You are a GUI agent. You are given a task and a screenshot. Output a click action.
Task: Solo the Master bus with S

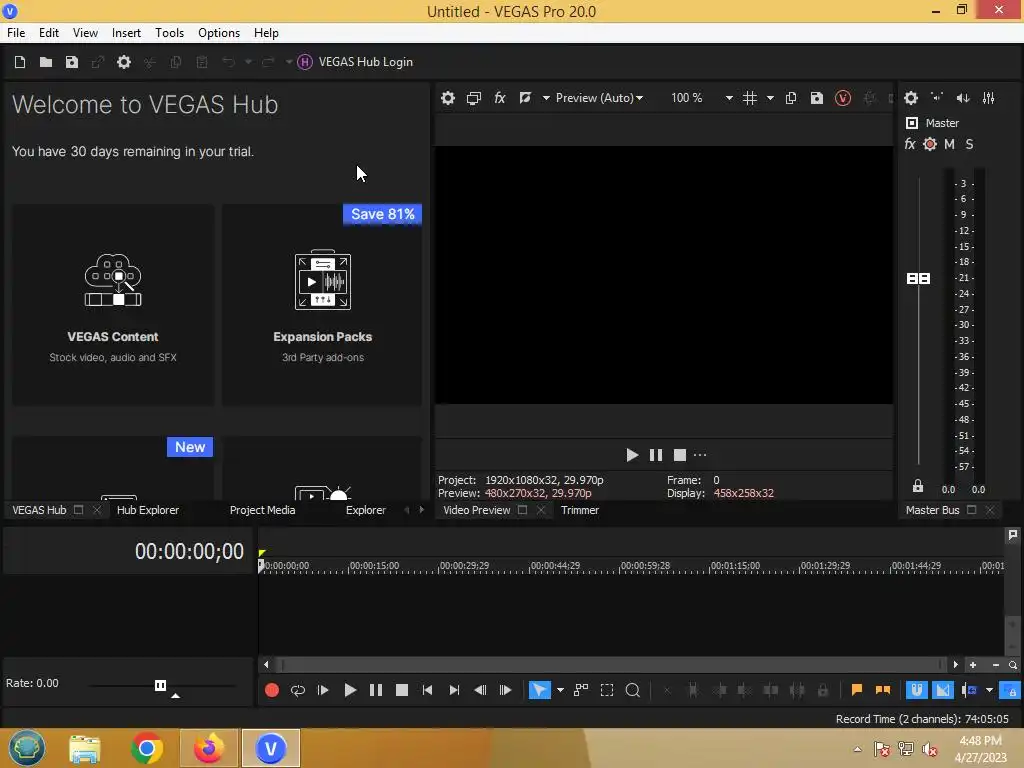(x=969, y=144)
